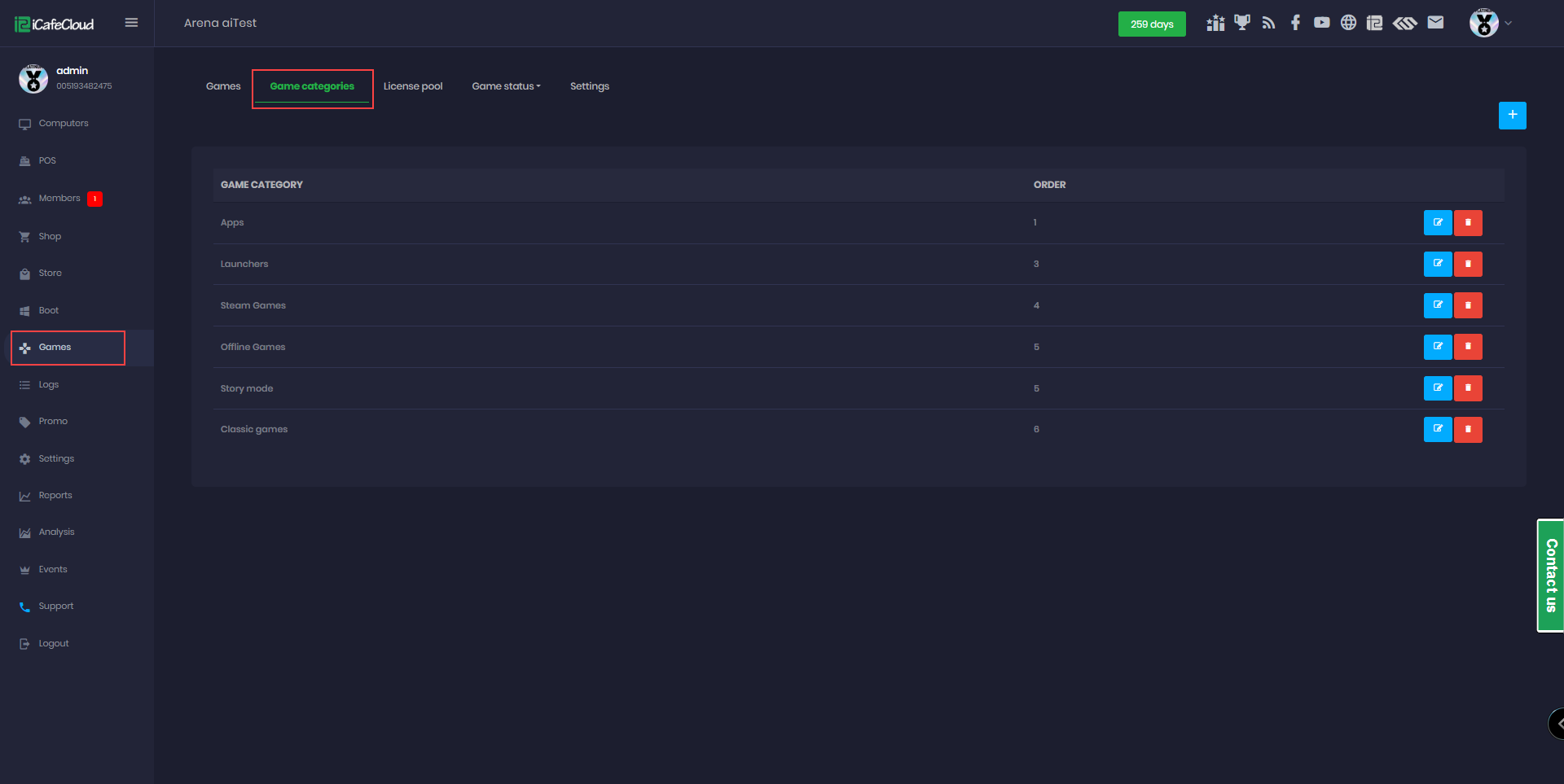Edit the Launchers category

pos(1438,264)
